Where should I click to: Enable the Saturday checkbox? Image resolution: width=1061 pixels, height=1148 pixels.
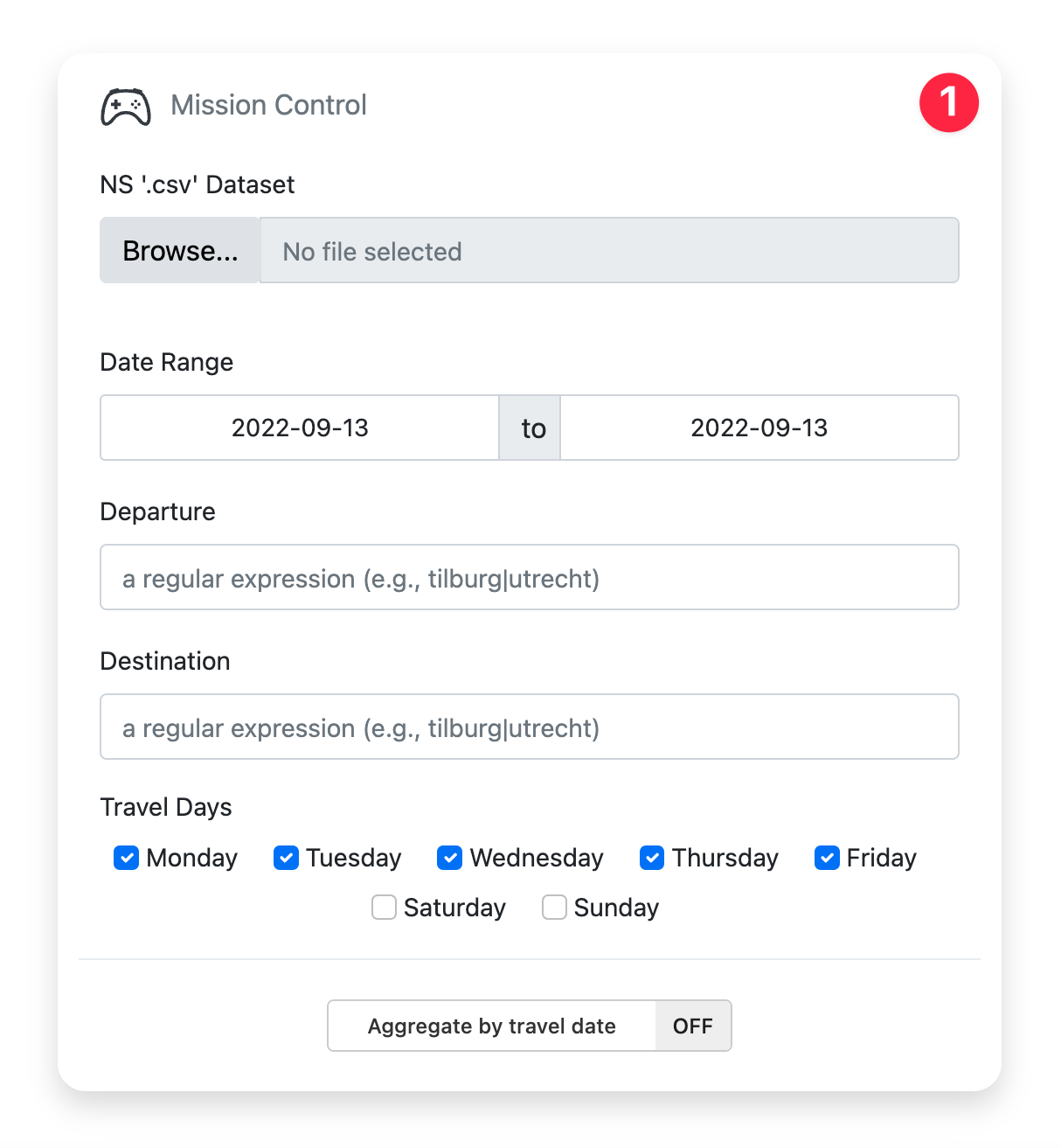coord(384,908)
